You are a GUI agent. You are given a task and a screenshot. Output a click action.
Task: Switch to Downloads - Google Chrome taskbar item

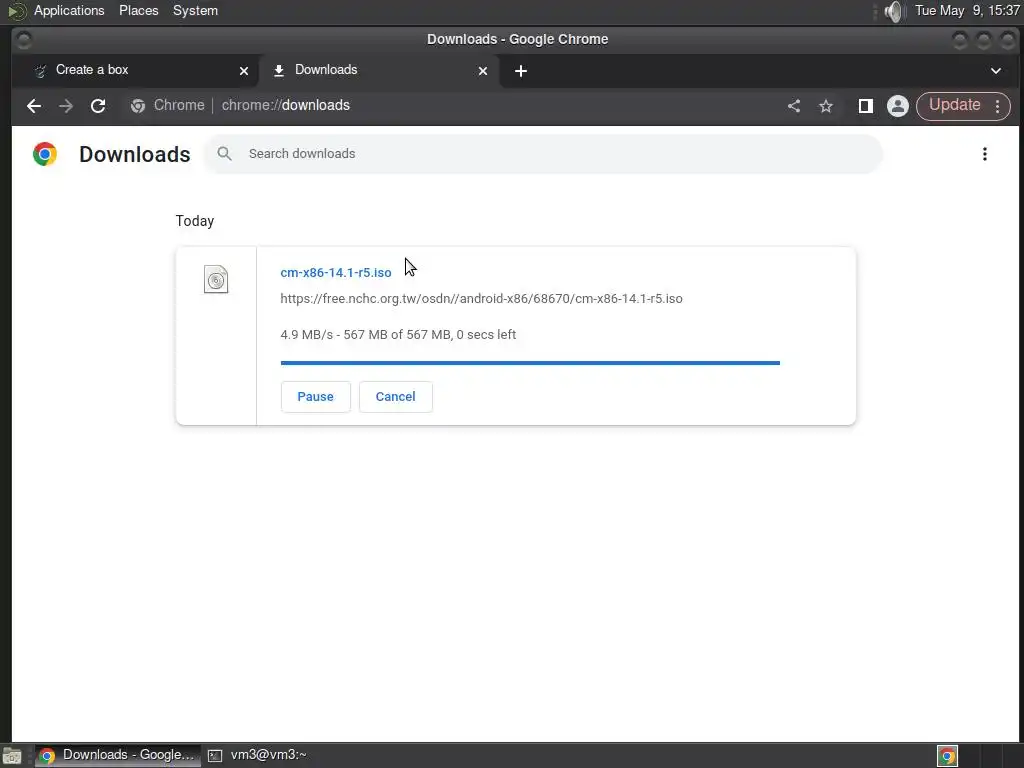[118, 755]
